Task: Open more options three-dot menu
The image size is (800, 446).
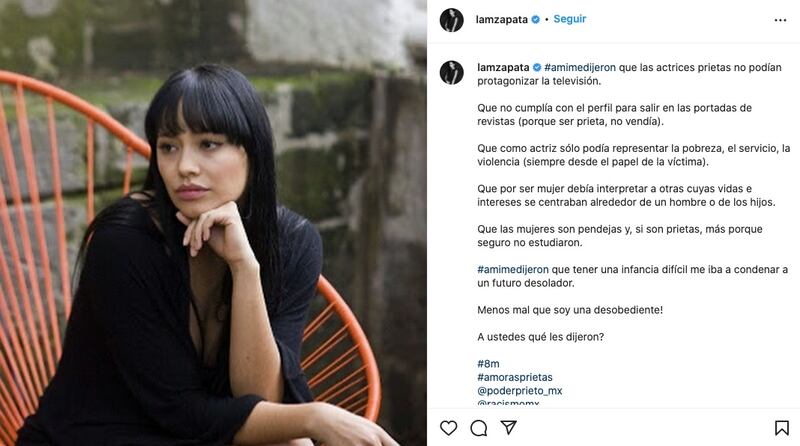Action: coord(780,20)
